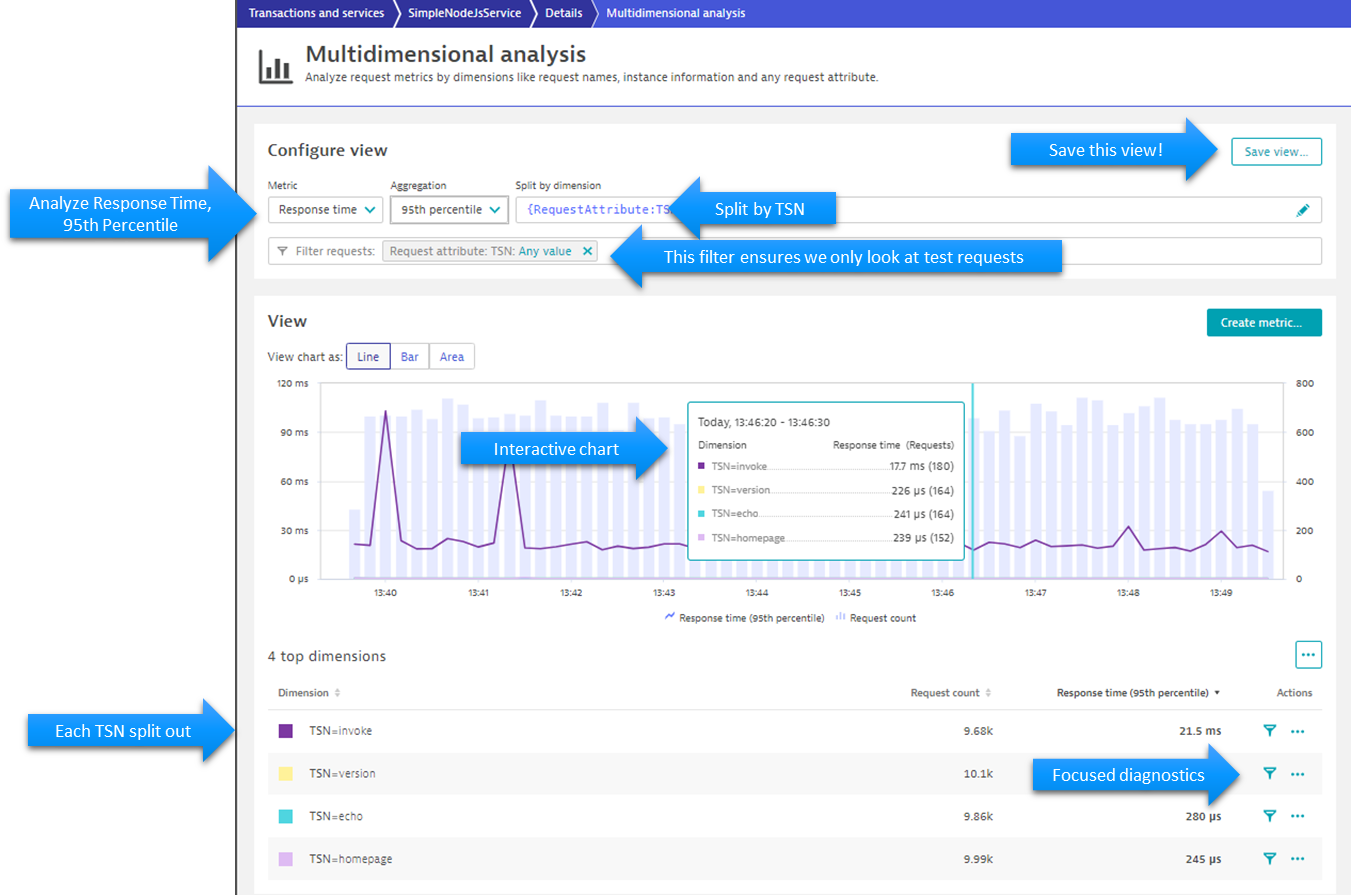Apply focused diagnostics filter on TSN=homepage
The height and width of the screenshot is (895, 1351).
pyautogui.click(x=1270, y=858)
